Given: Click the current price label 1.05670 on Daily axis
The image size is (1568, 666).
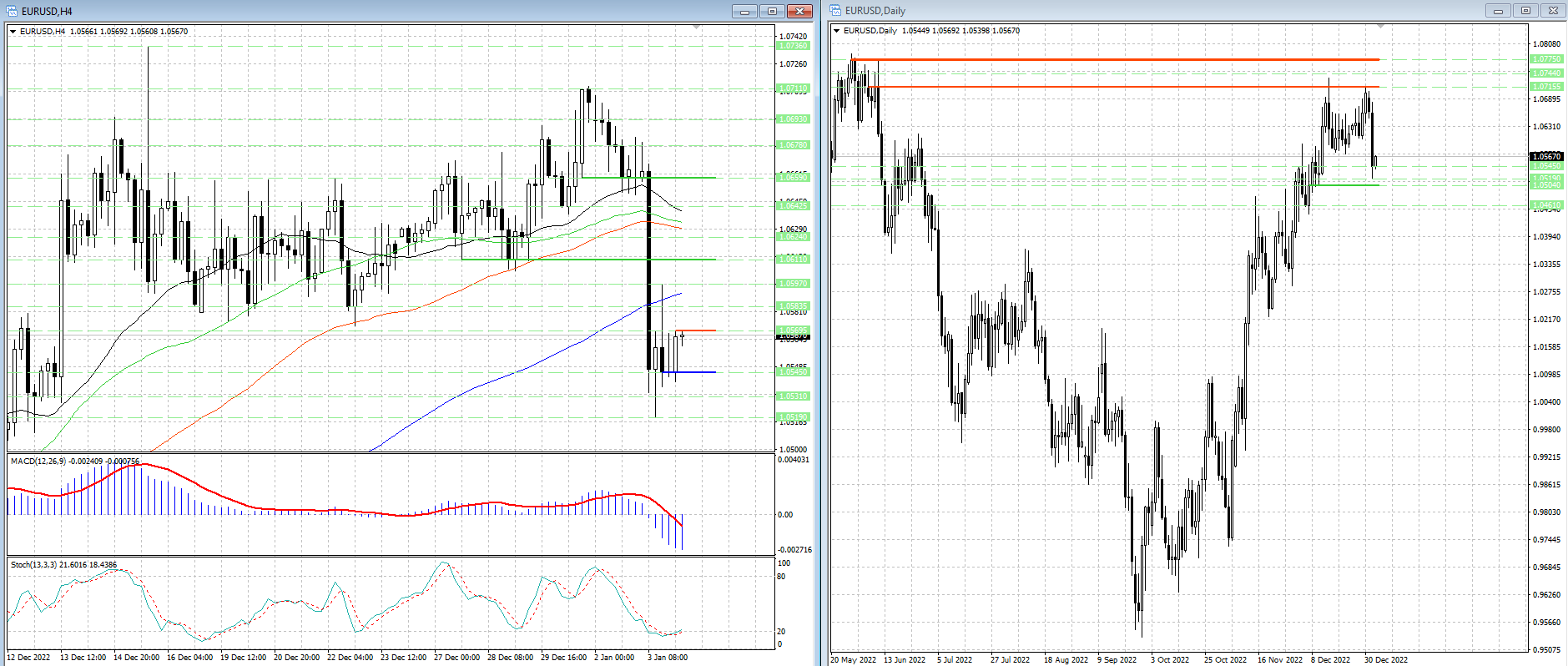Looking at the screenshot, I should (1546, 156).
